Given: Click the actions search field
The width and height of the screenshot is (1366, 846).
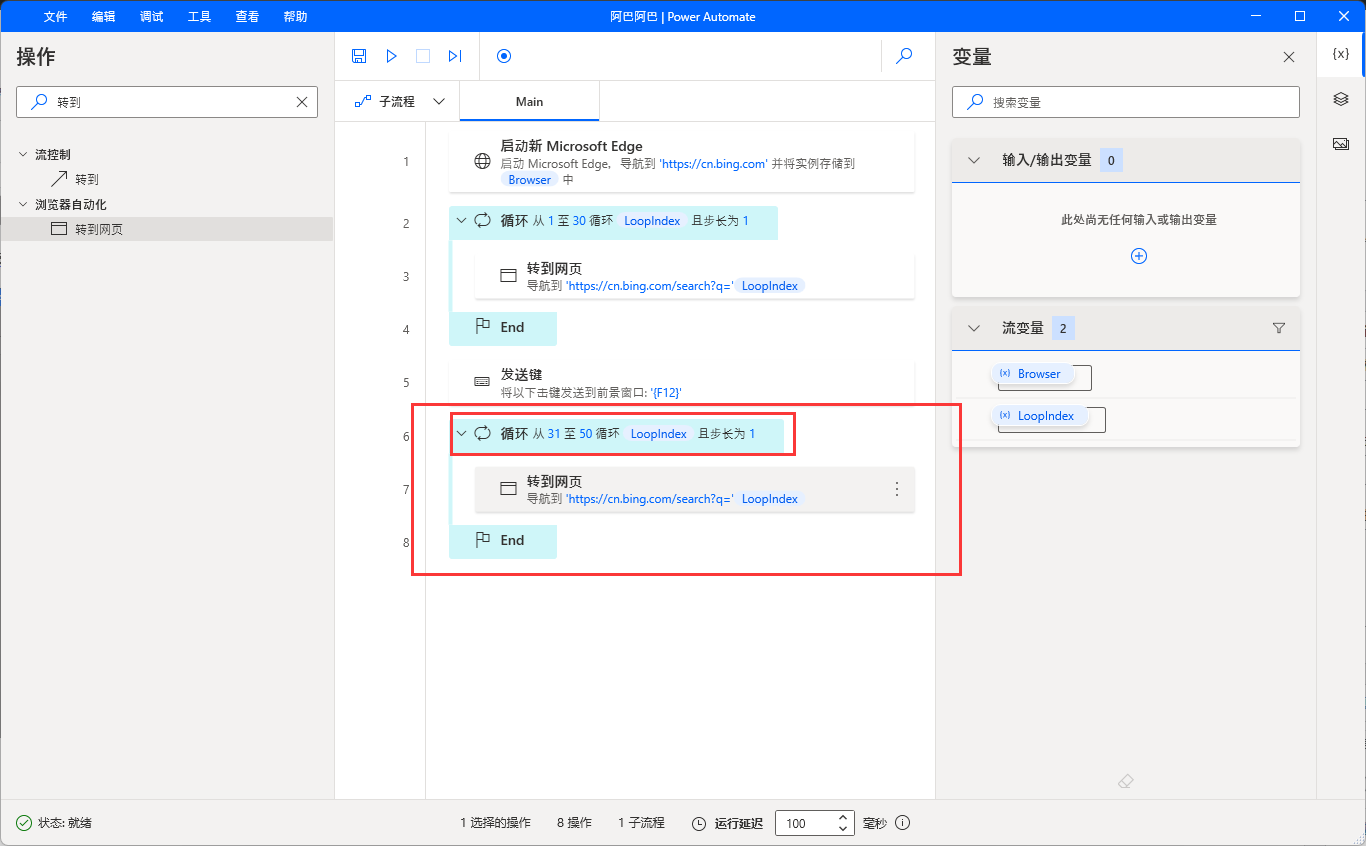Looking at the screenshot, I should 167,102.
